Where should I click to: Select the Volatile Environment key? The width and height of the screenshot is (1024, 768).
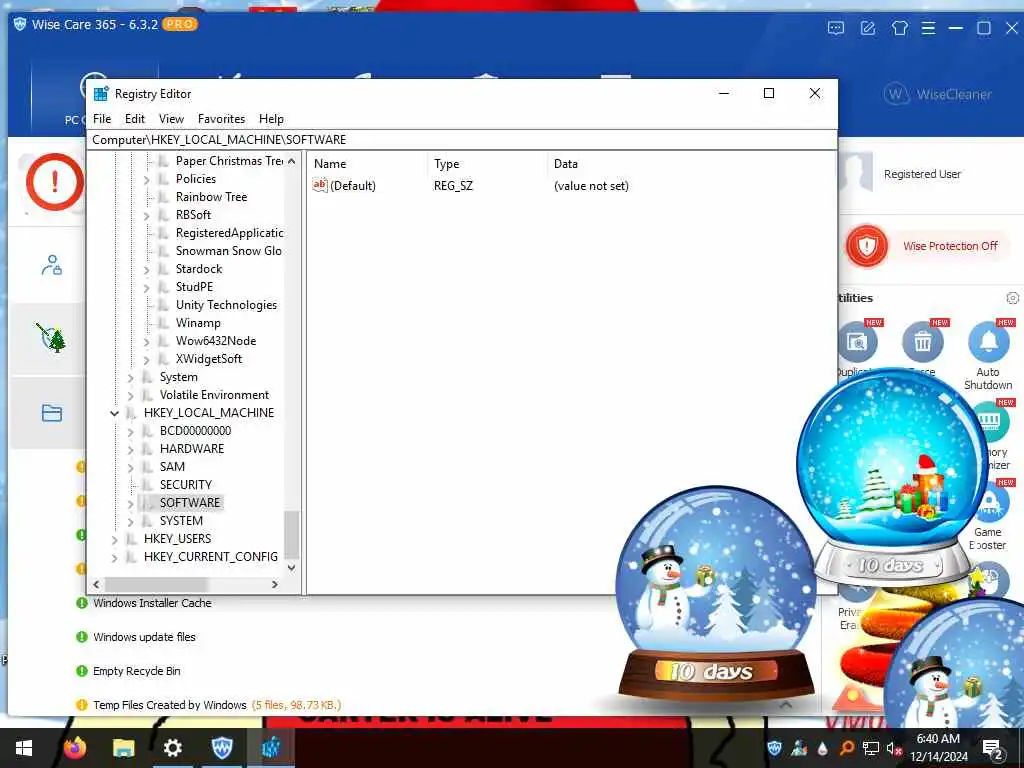[x=214, y=394]
